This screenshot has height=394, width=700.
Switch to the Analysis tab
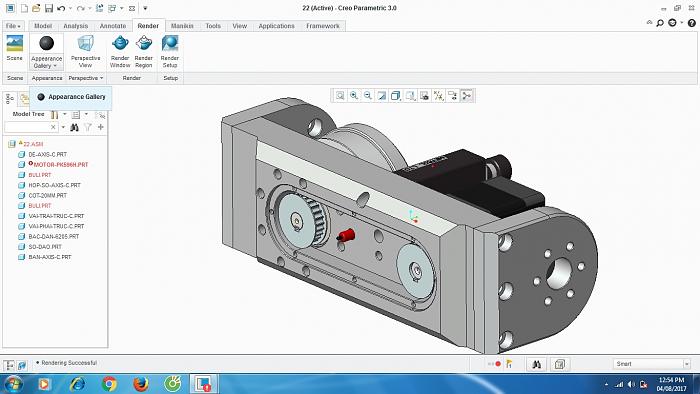click(75, 26)
